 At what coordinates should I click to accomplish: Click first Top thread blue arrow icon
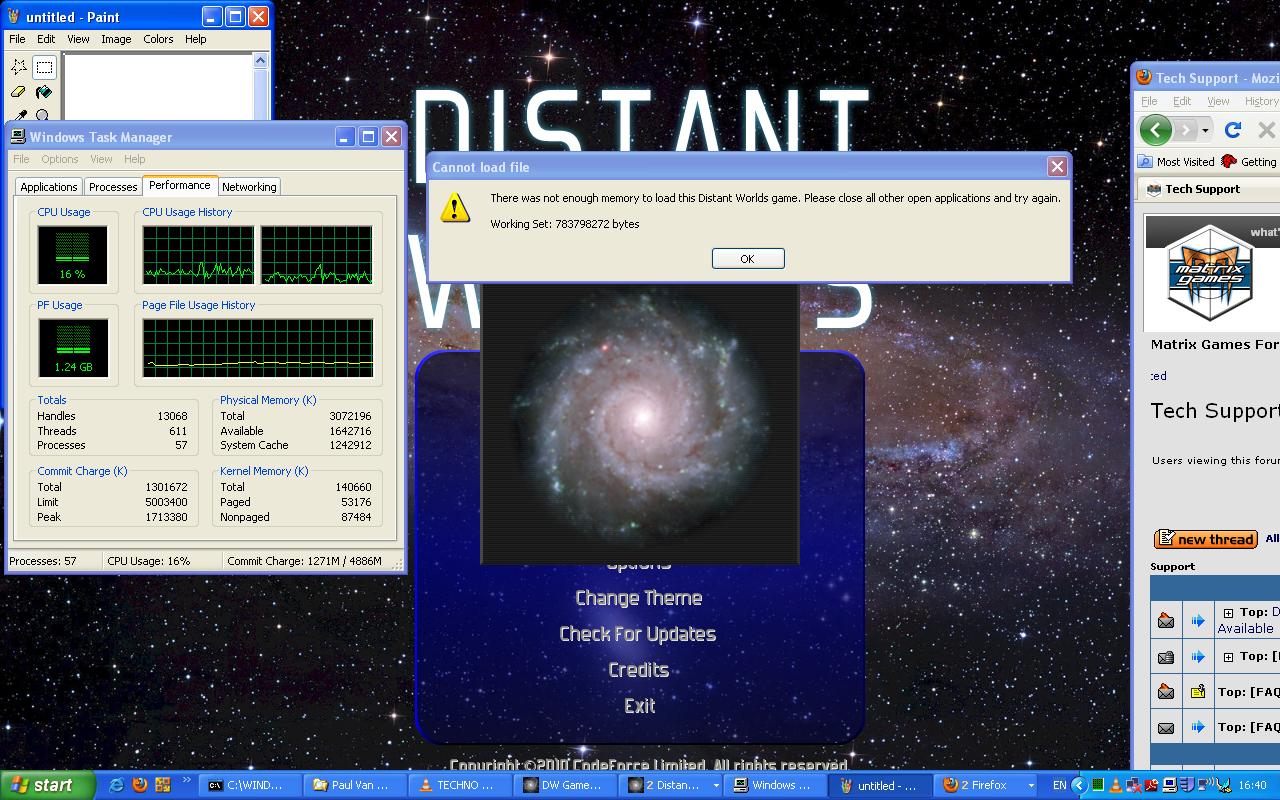point(1198,621)
